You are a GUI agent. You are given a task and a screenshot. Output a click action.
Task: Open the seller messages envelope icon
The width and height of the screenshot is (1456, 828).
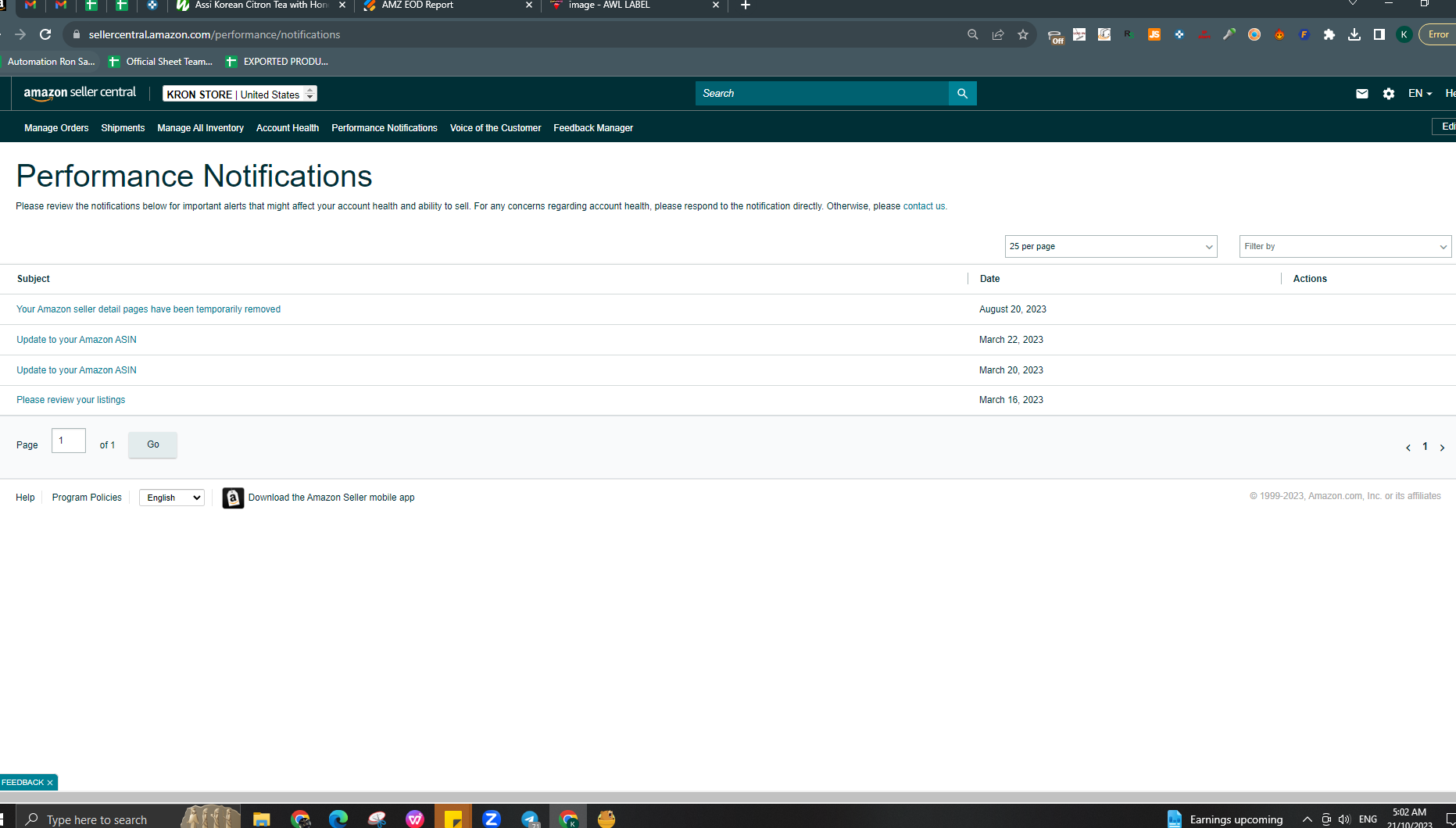tap(1362, 94)
